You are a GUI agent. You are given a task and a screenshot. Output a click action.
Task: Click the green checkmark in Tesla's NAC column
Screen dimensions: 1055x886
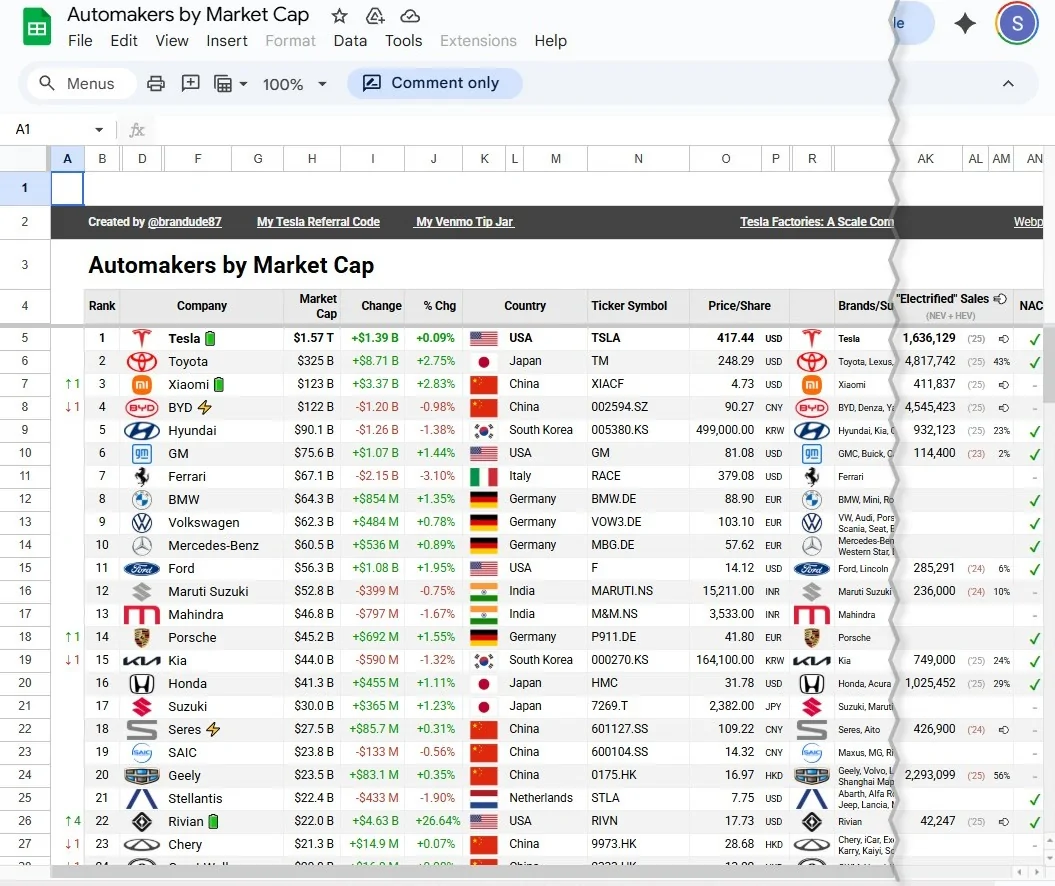click(x=1034, y=339)
